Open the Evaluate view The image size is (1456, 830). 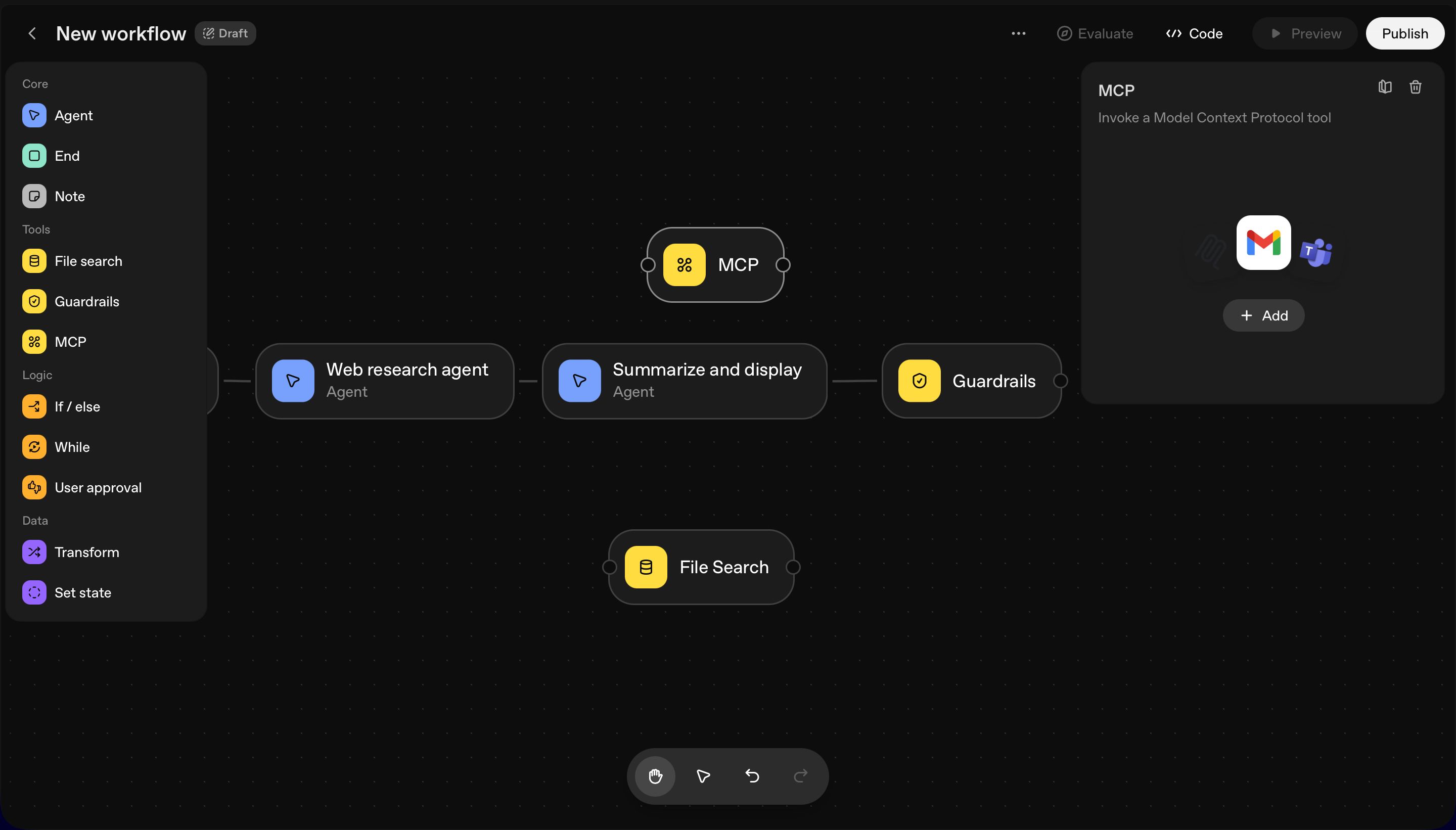(1095, 34)
